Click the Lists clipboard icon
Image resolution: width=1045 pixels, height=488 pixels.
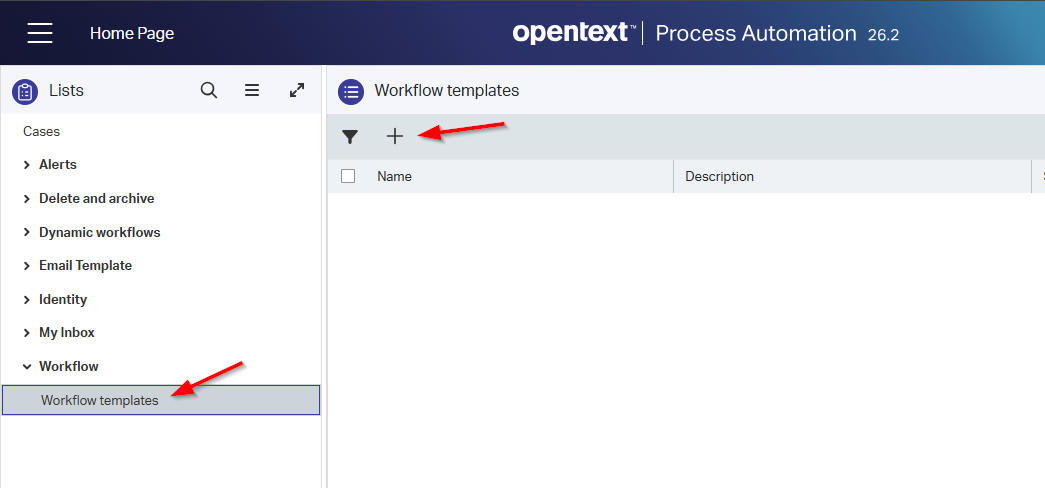click(x=25, y=91)
